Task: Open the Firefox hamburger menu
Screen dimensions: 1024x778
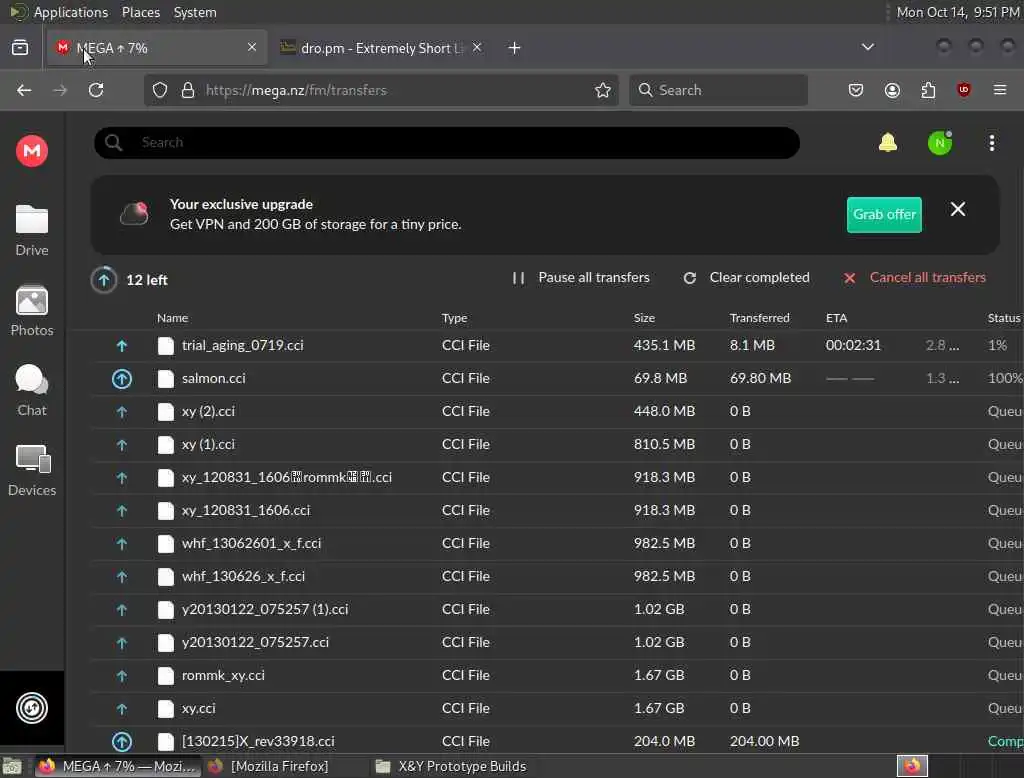Action: [x=999, y=90]
